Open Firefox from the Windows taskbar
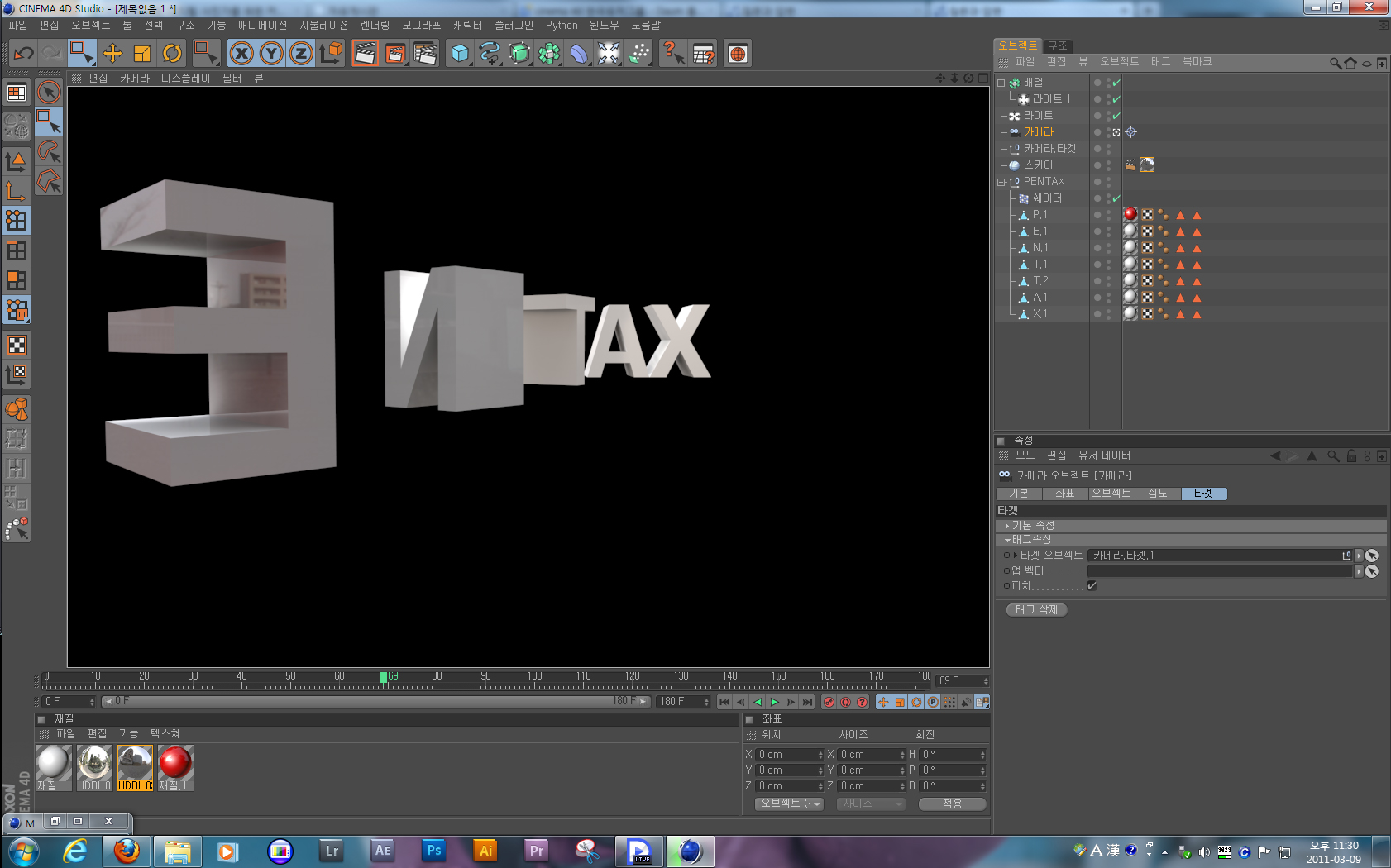The height and width of the screenshot is (868, 1391). click(x=127, y=851)
